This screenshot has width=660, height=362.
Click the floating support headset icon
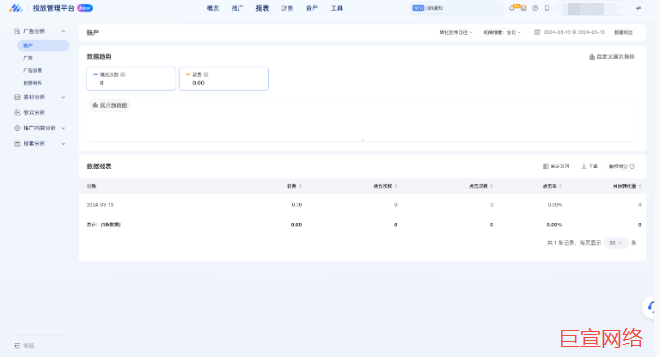[x=651, y=307]
